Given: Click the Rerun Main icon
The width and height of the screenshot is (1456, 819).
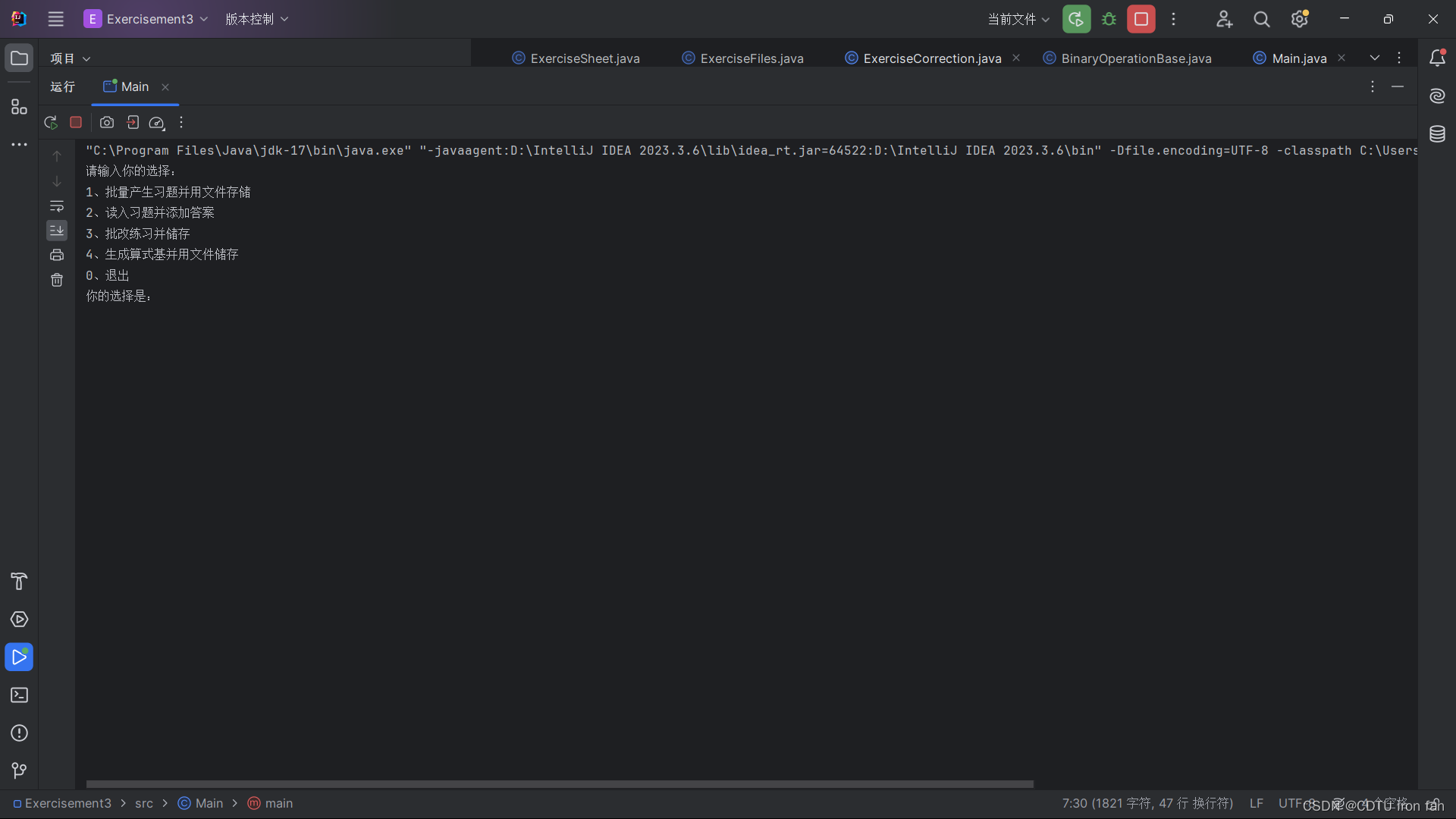Looking at the screenshot, I should (x=51, y=122).
